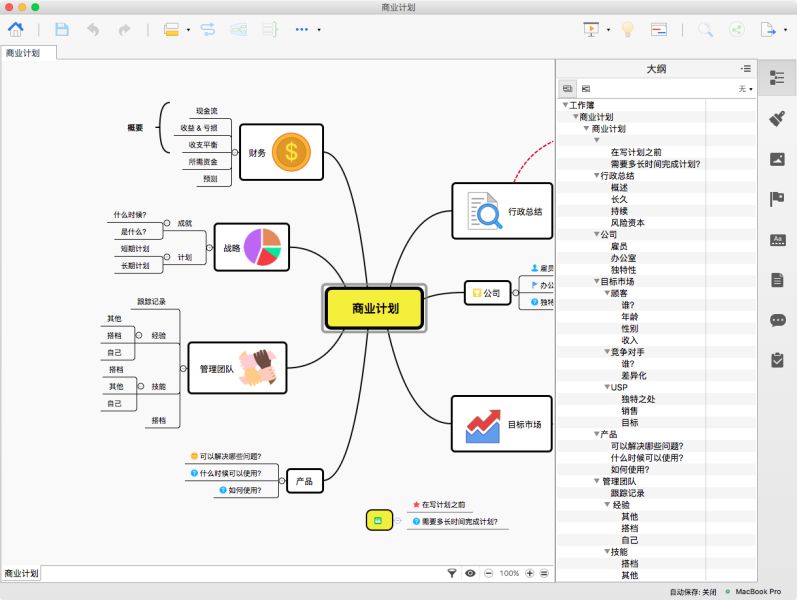This screenshot has width=797, height=600.
Task: Open the themes sidebar icon
Action: point(777,240)
